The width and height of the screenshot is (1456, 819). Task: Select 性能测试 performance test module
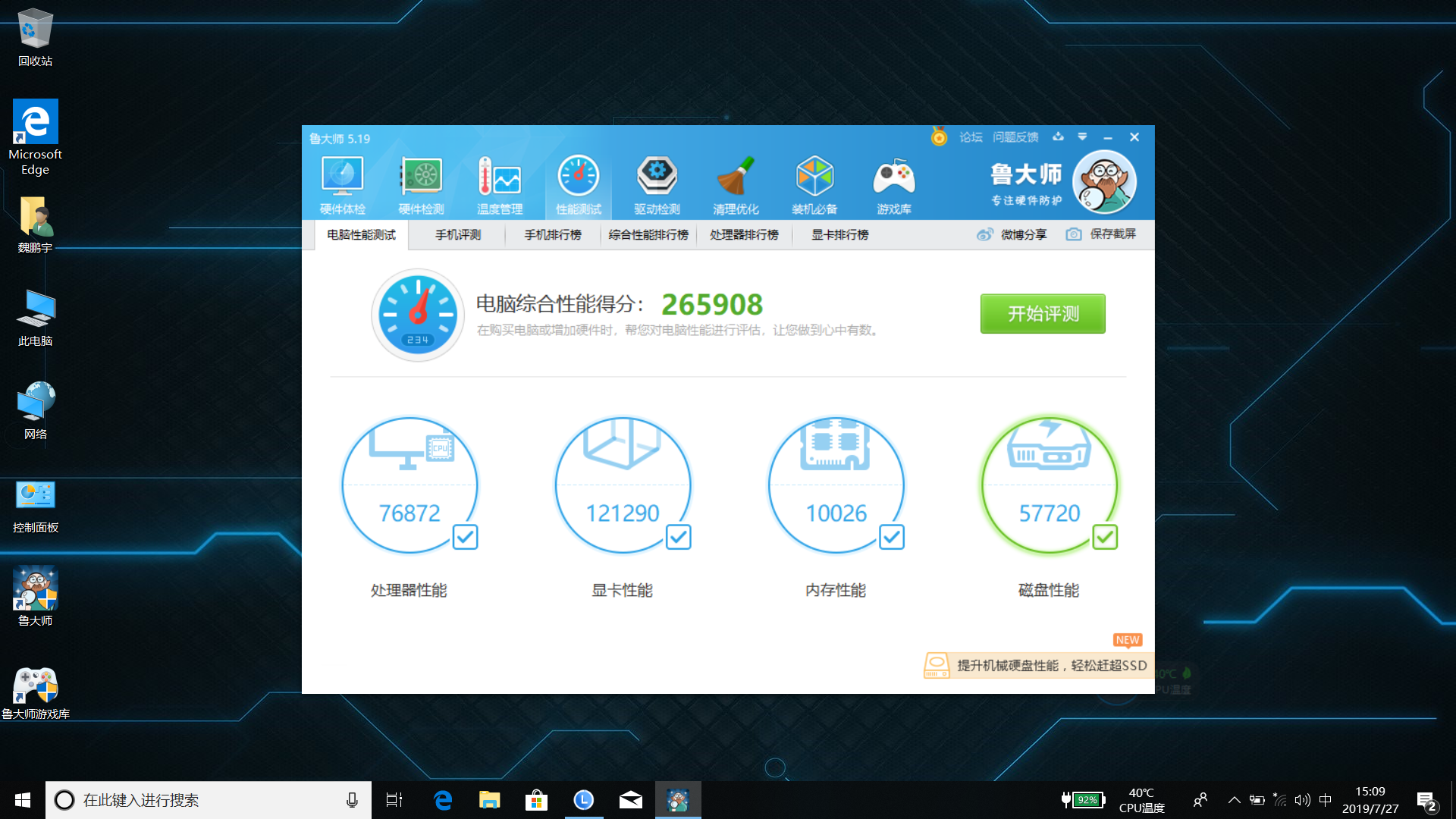579,186
